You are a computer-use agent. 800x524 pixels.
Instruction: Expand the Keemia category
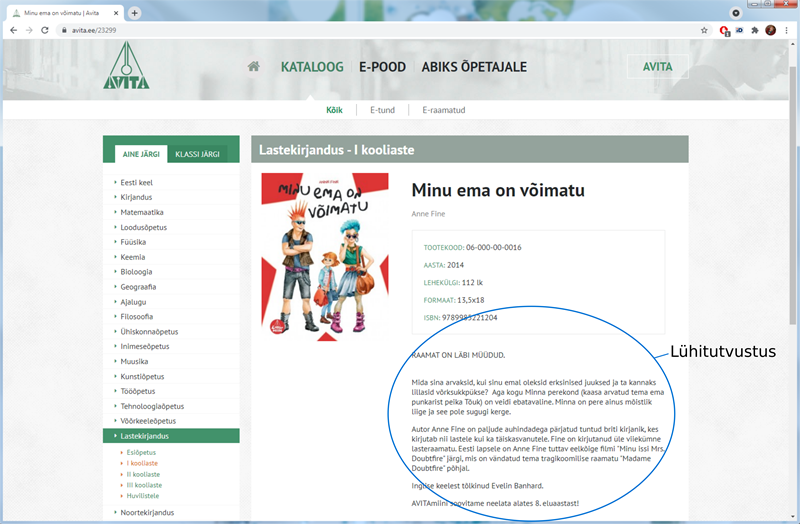133,257
